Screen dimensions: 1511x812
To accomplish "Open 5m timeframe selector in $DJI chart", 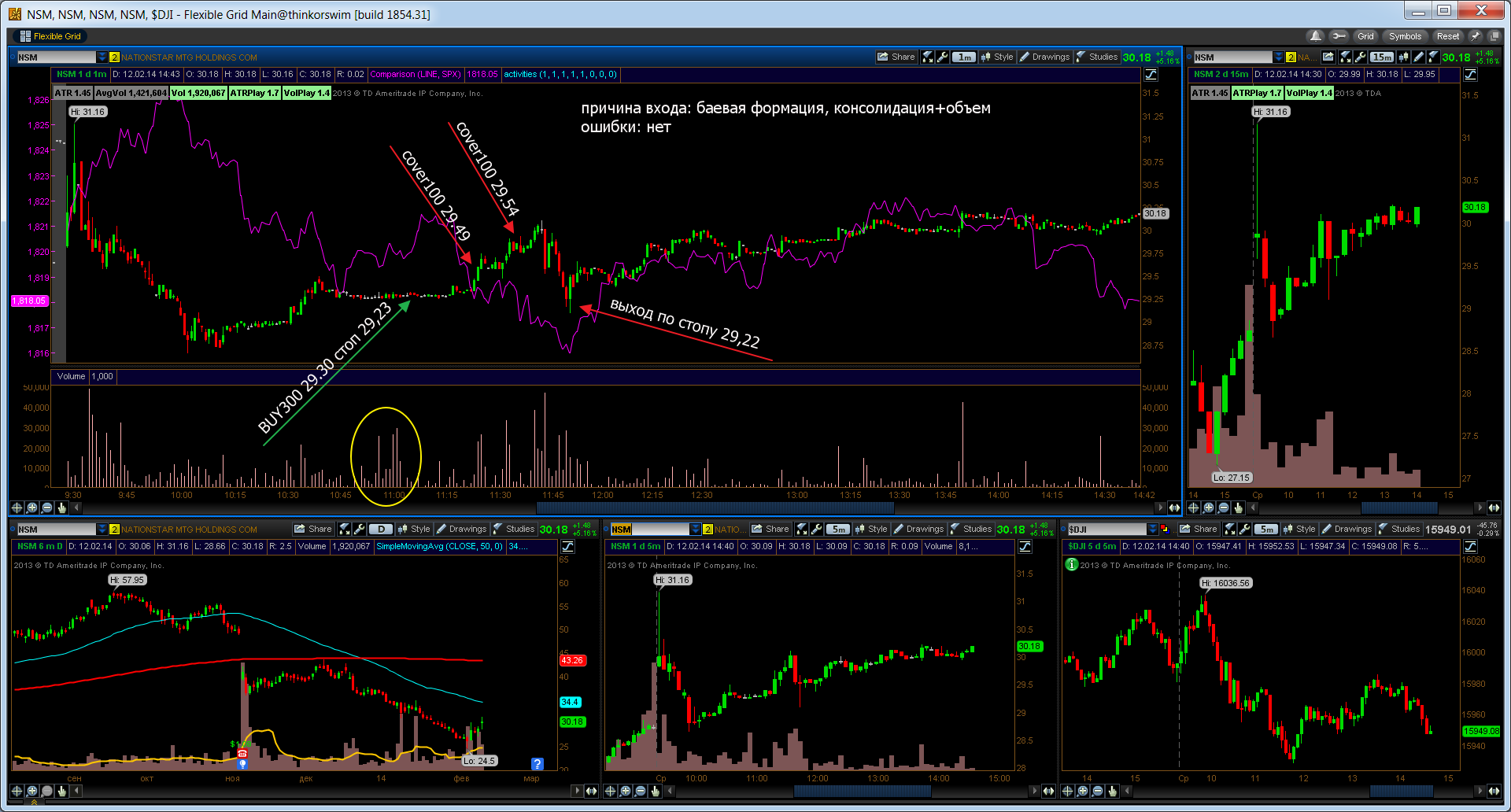I will [x=1266, y=529].
